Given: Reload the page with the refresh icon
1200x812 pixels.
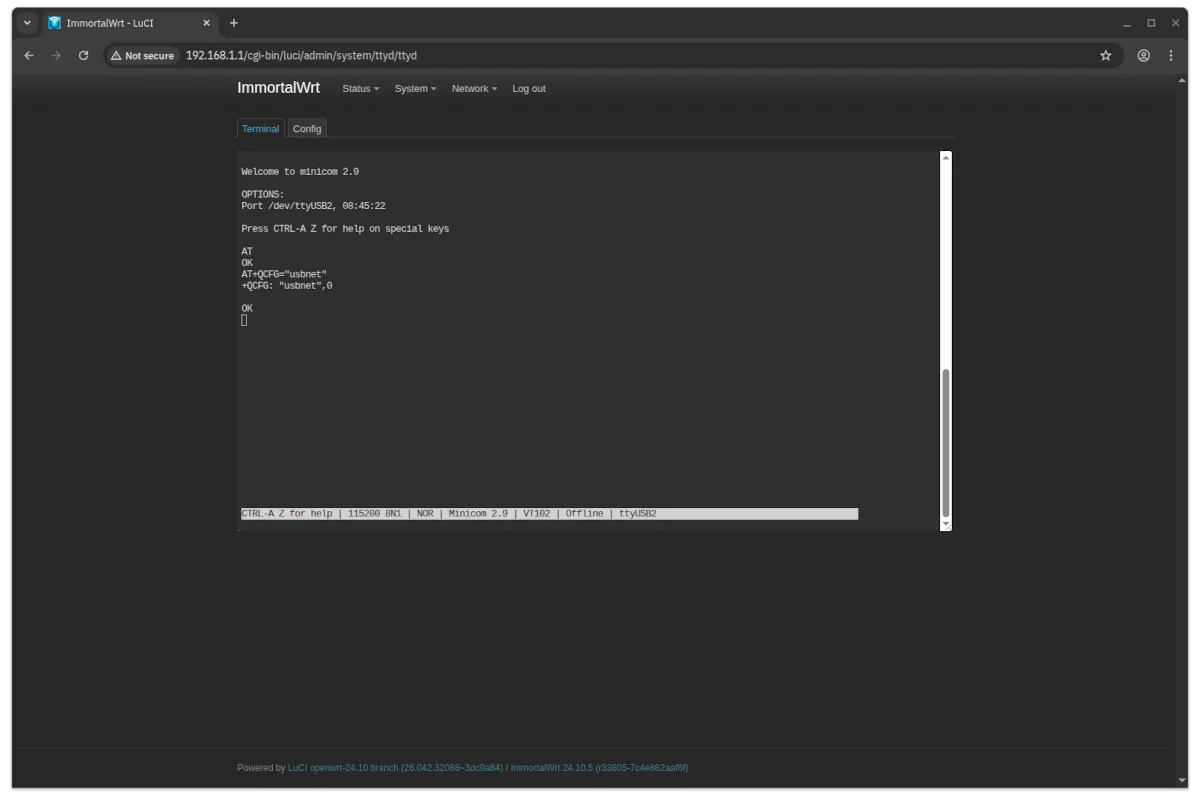Looking at the screenshot, I should point(84,56).
